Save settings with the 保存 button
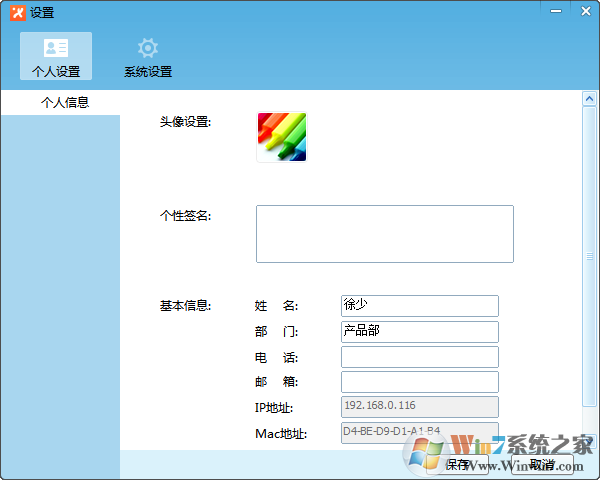The width and height of the screenshot is (600, 480). point(458,465)
